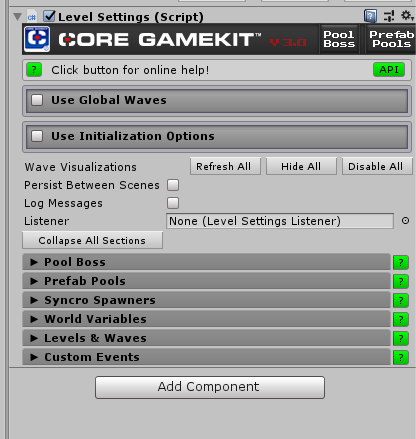Click the 'Level Settings (Script)' title text
416x439 pixels.
click(131, 17)
